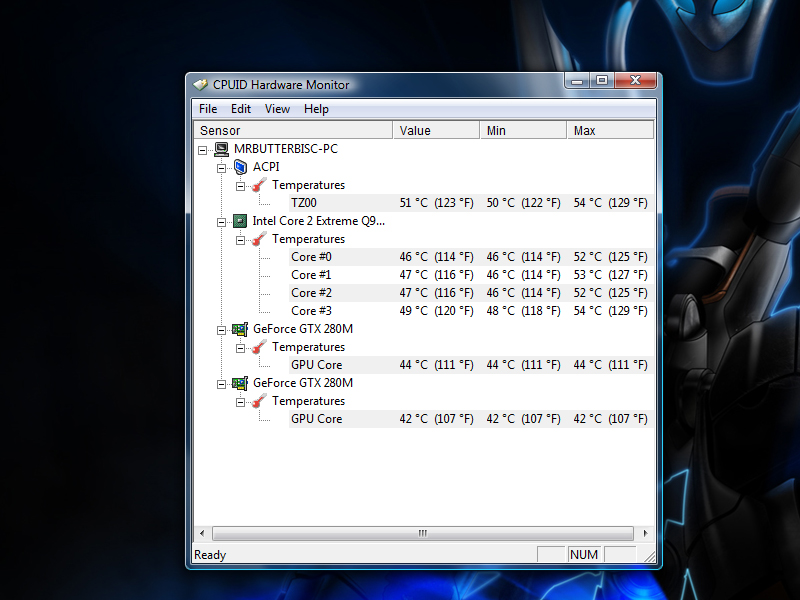
Task: Click TZ00 min value 50 °C (122 °F)
Action: coord(523,203)
